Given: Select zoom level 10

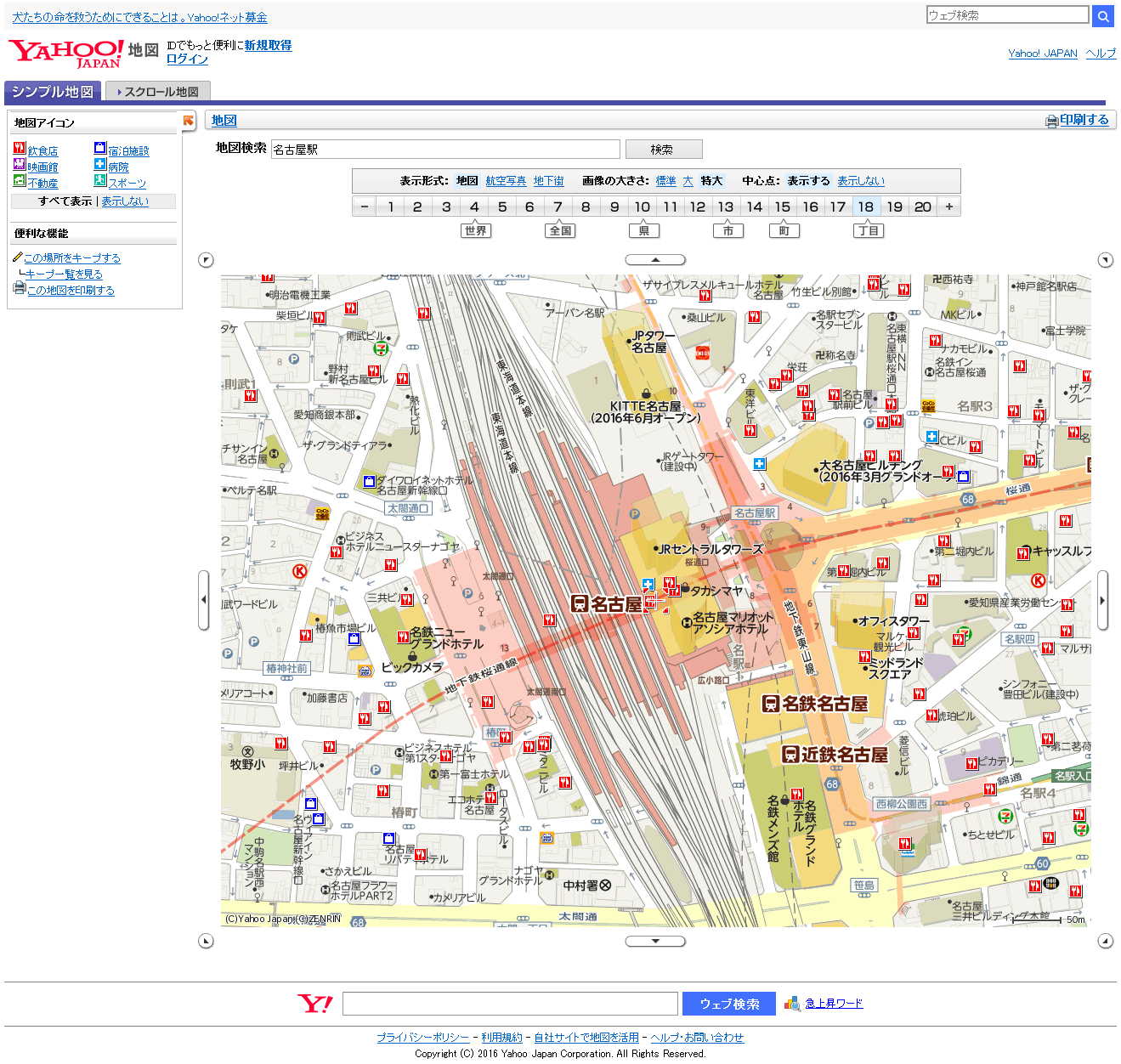Looking at the screenshot, I should 643,207.
